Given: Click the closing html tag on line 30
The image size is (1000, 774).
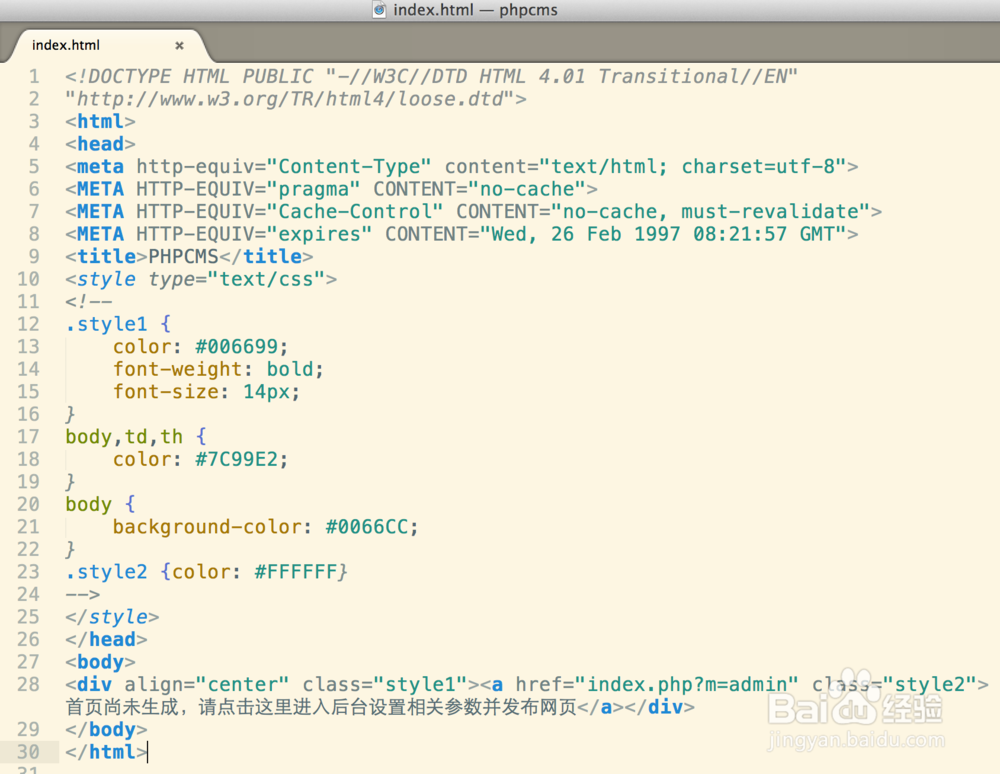Looking at the screenshot, I should tap(107, 752).
